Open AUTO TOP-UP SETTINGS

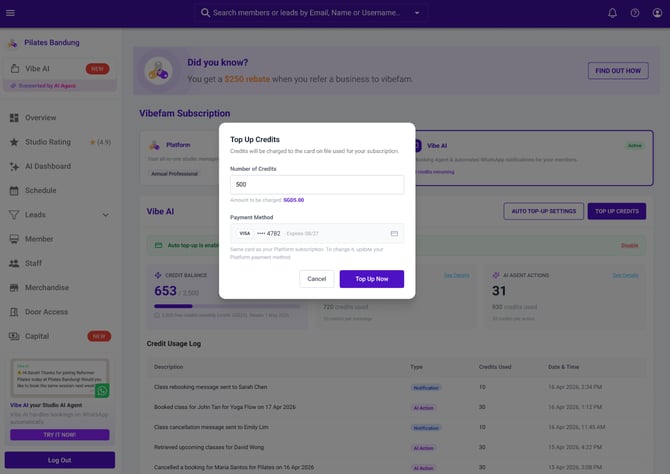point(544,211)
